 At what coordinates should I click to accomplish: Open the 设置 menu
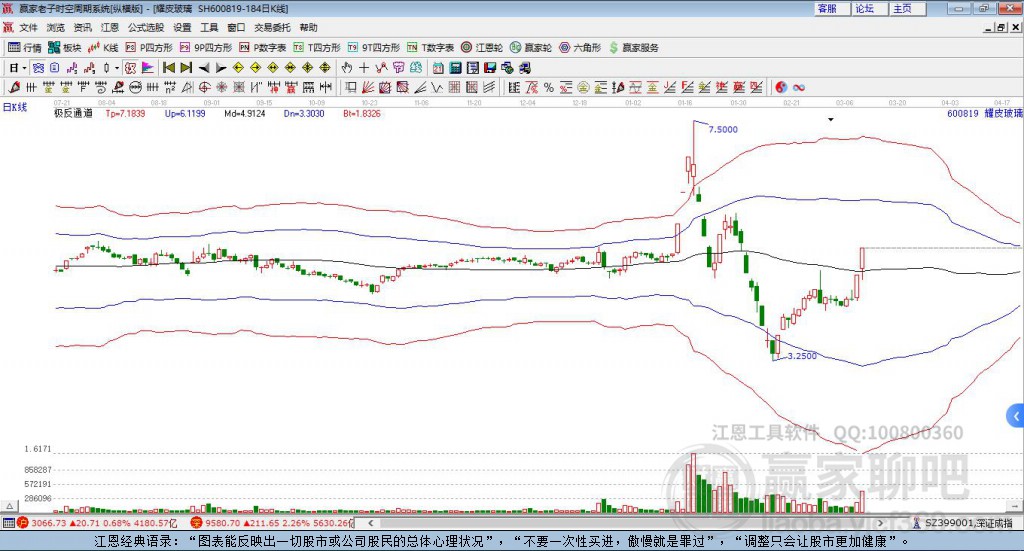coord(182,27)
